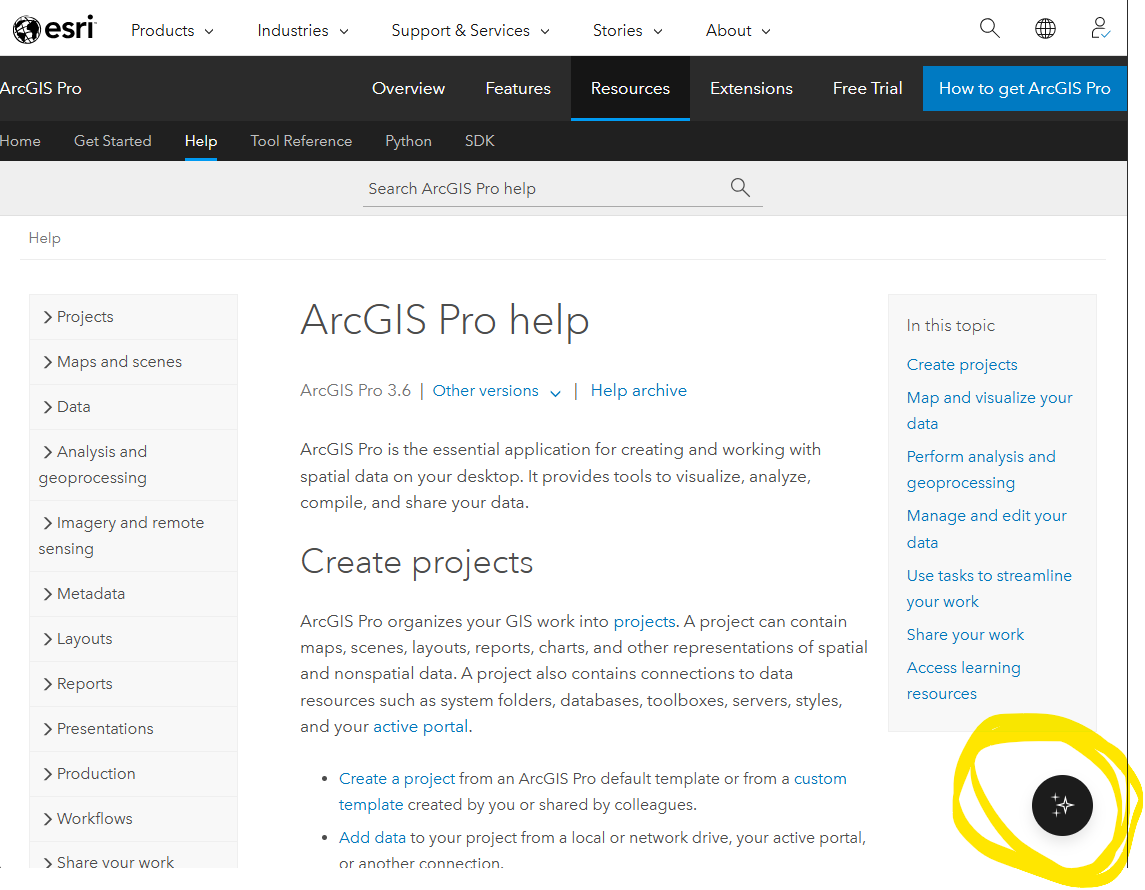Open the user account icon
Image resolution: width=1145 pixels, height=890 pixels.
pyautogui.click(x=1100, y=28)
